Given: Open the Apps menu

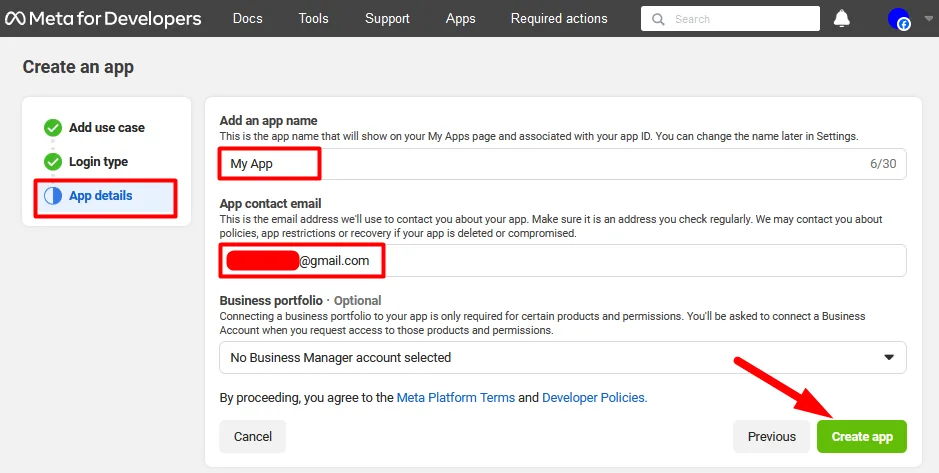Looking at the screenshot, I should [461, 19].
